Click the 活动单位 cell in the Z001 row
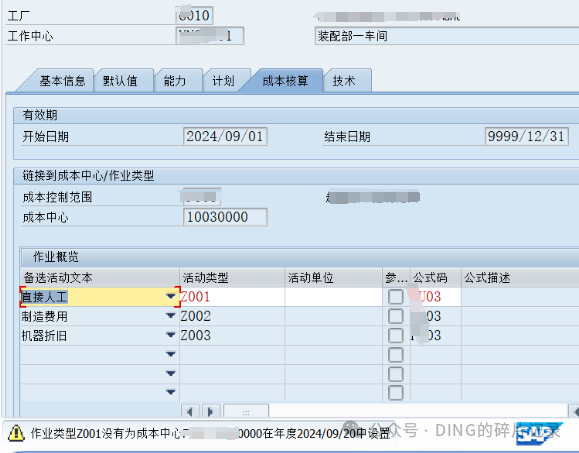Viewport: 579px width, 453px height. tap(333, 297)
